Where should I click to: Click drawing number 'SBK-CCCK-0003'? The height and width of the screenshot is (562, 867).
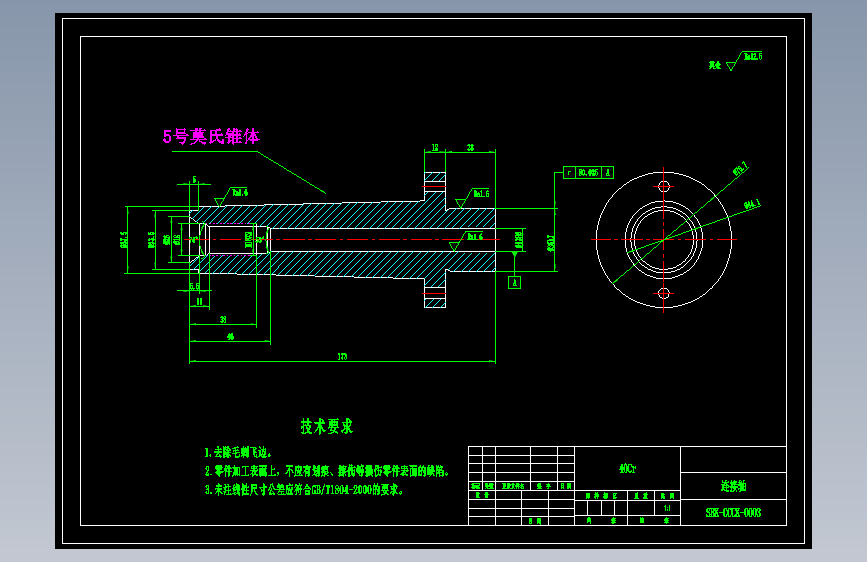(733, 513)
